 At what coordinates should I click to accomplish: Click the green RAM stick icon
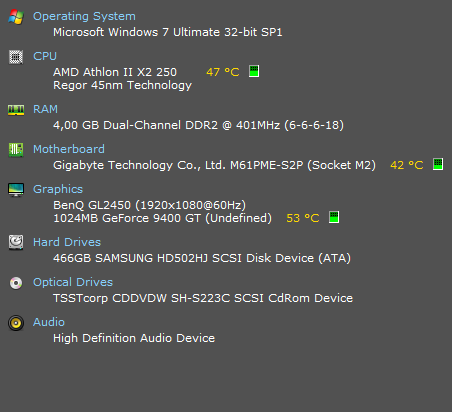16,110
